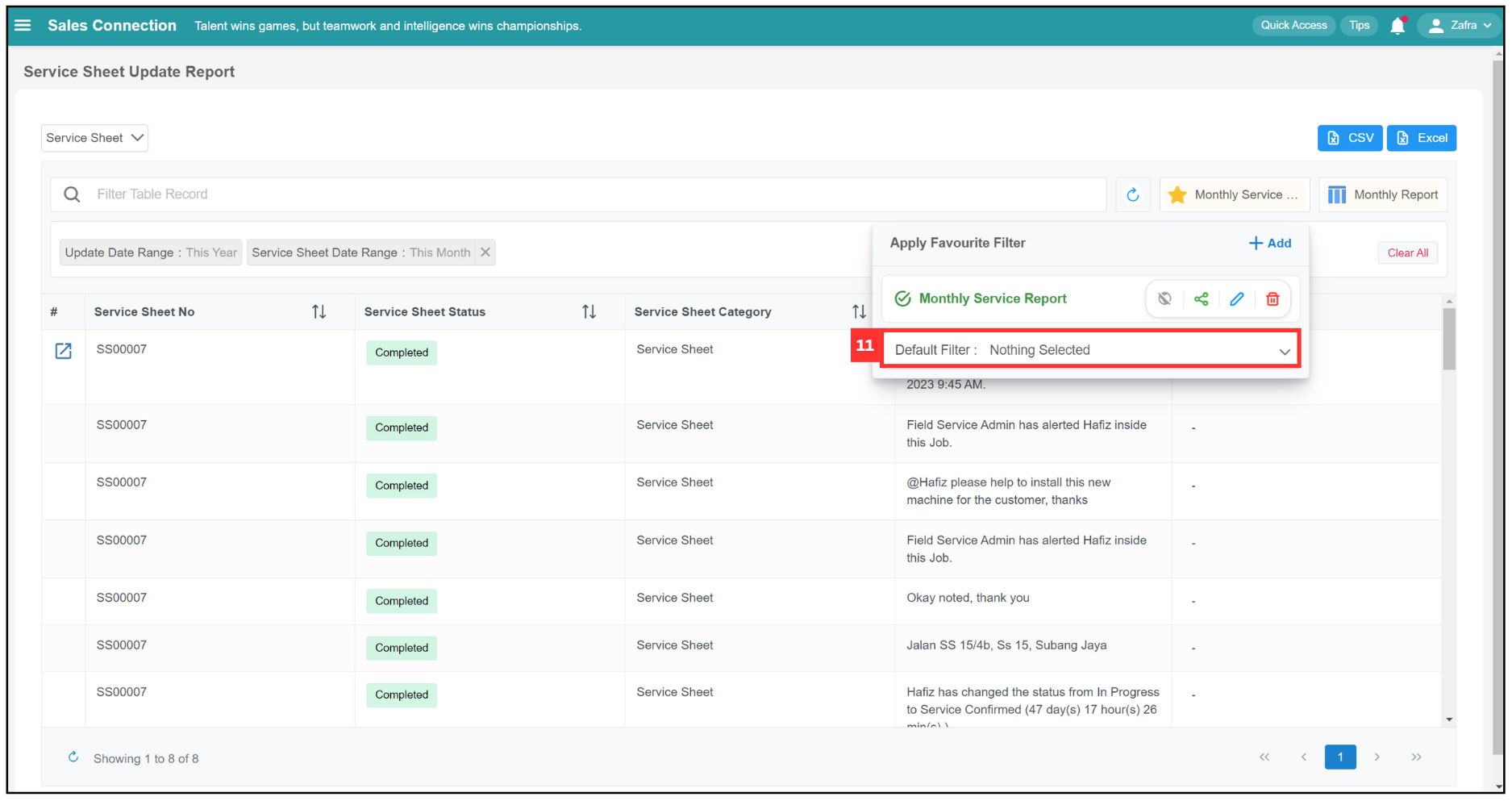Click the Sales Connection brand title
Screen dimensions: 1512x801
112,26
